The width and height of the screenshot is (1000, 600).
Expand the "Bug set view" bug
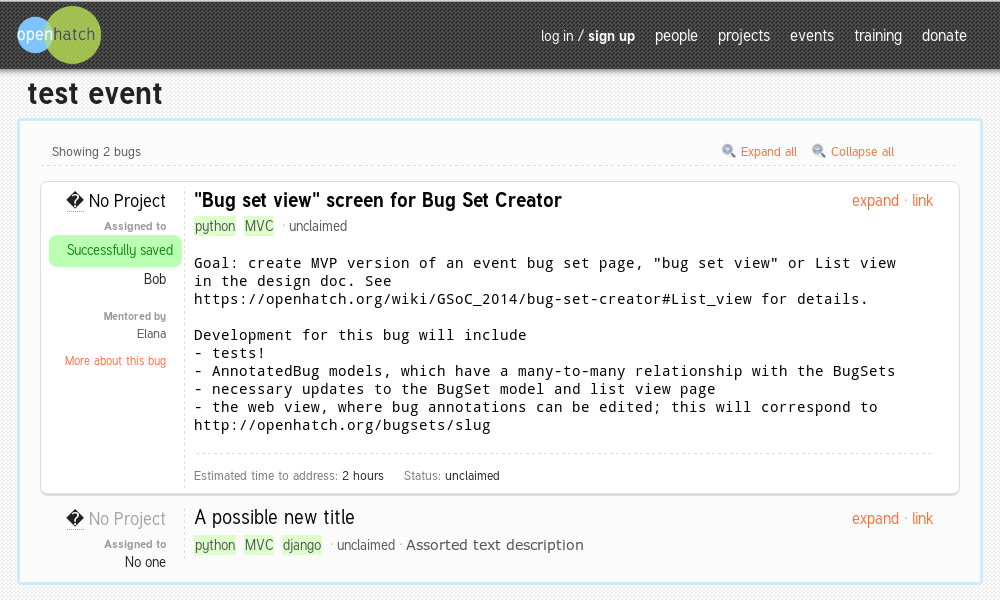875,201
